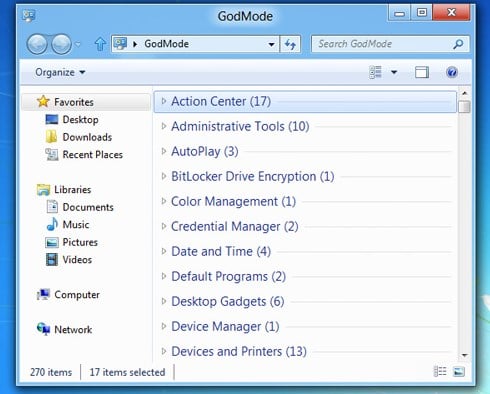
Task: Expand the Device Manager group triangle
Action: pyautogui.click(x=164, y=326)
